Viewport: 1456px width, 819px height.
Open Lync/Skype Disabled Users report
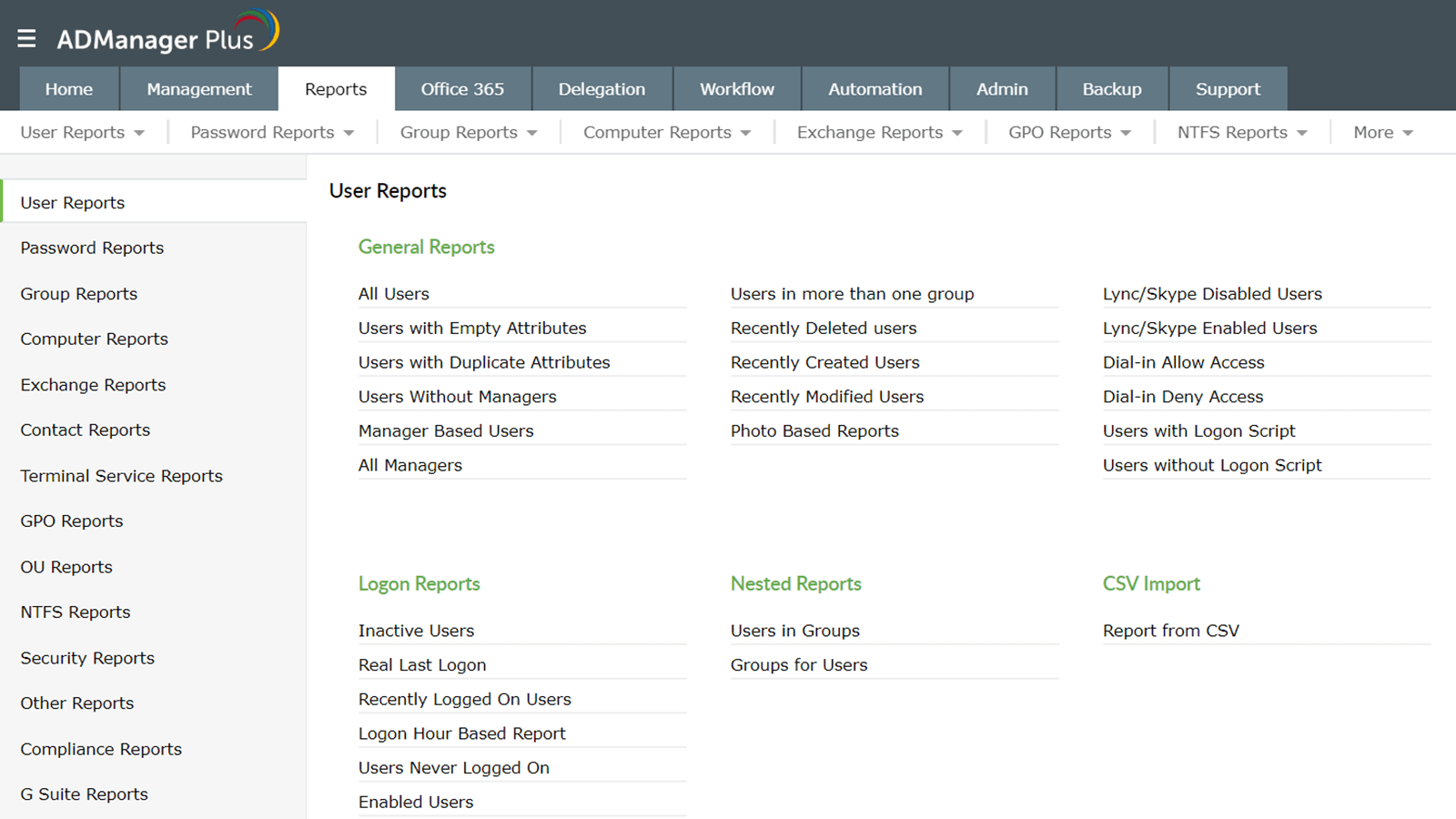(x=1212, y=294)
